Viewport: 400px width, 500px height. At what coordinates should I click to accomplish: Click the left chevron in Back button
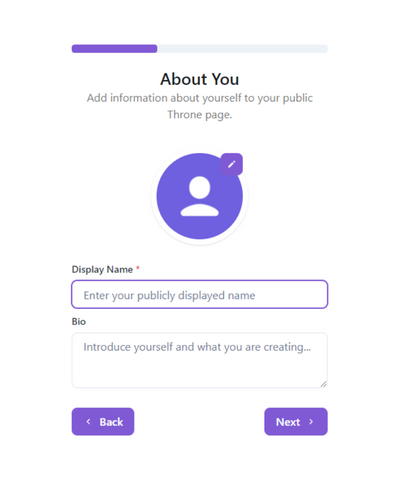pos(88,422)
